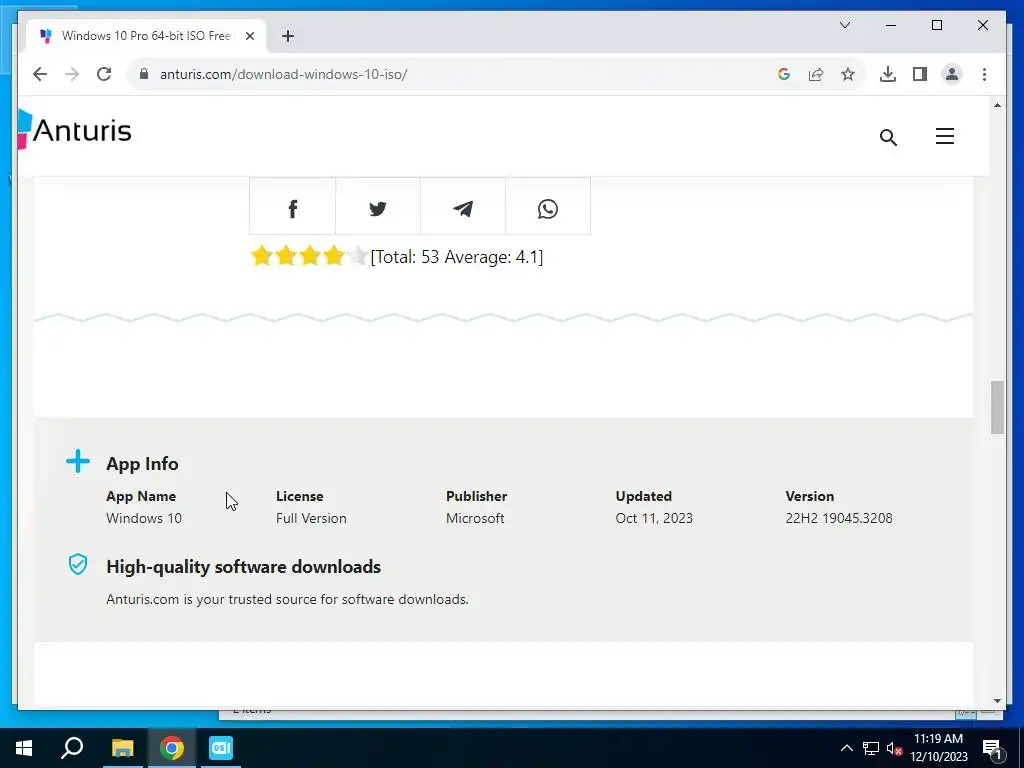This screenshot has width=1024, height=768.
Task: Open the Anturis hamburger menu
Action: [944, 136]
